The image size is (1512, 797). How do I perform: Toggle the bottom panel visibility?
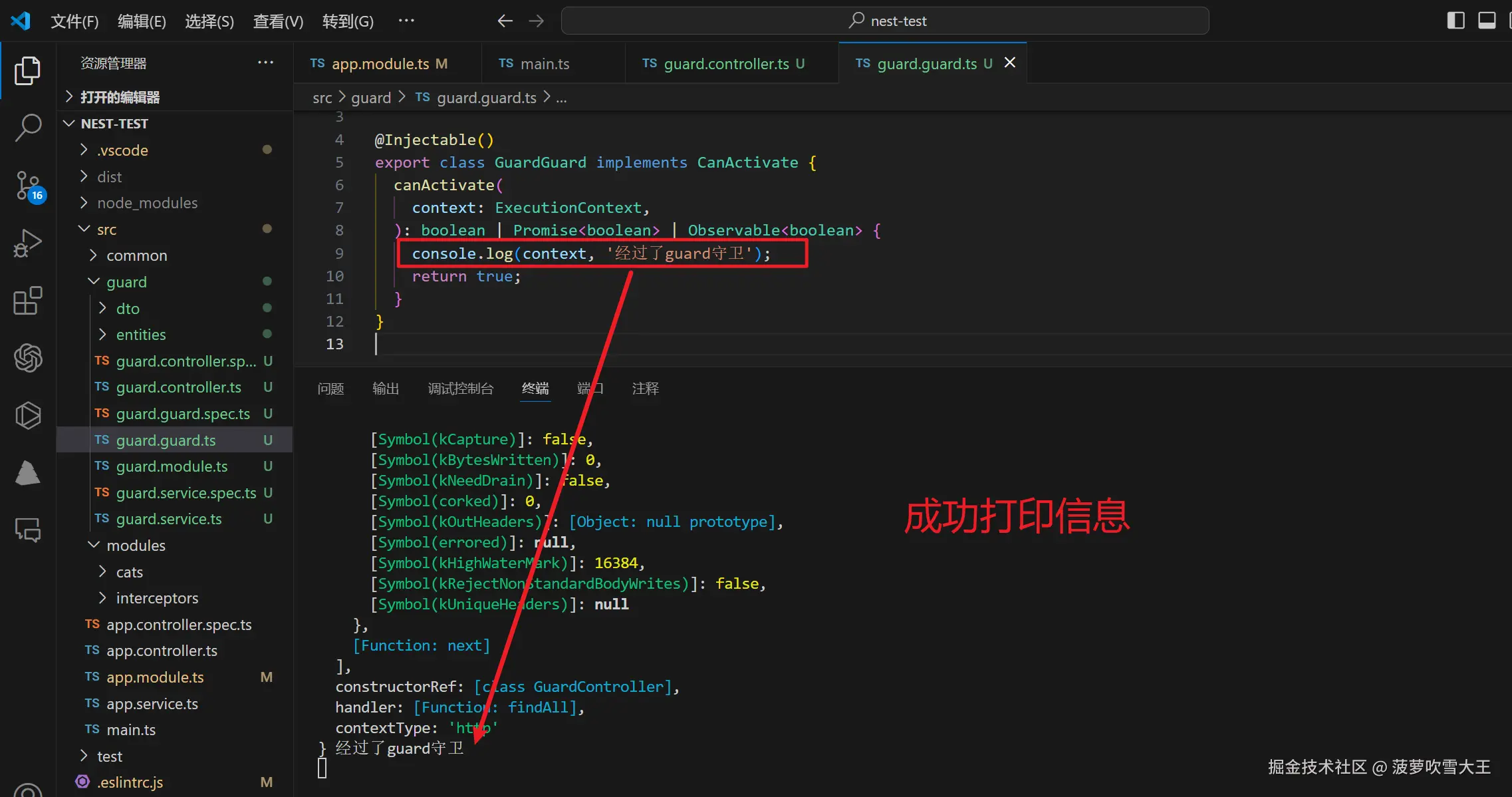1487,20
